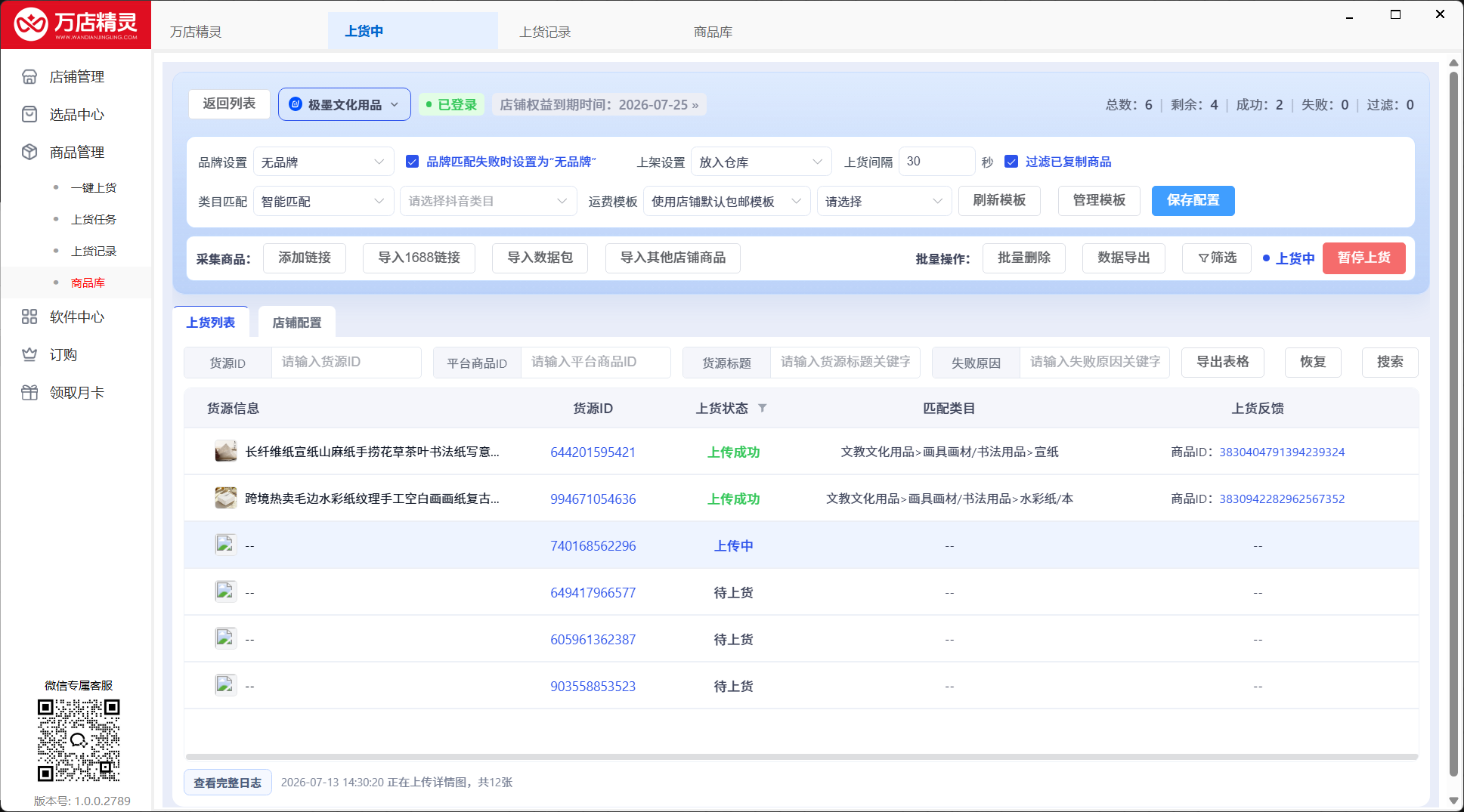Click the 保存配置 button
Screen dimensions: 1464x812
tap(1193, 200)
